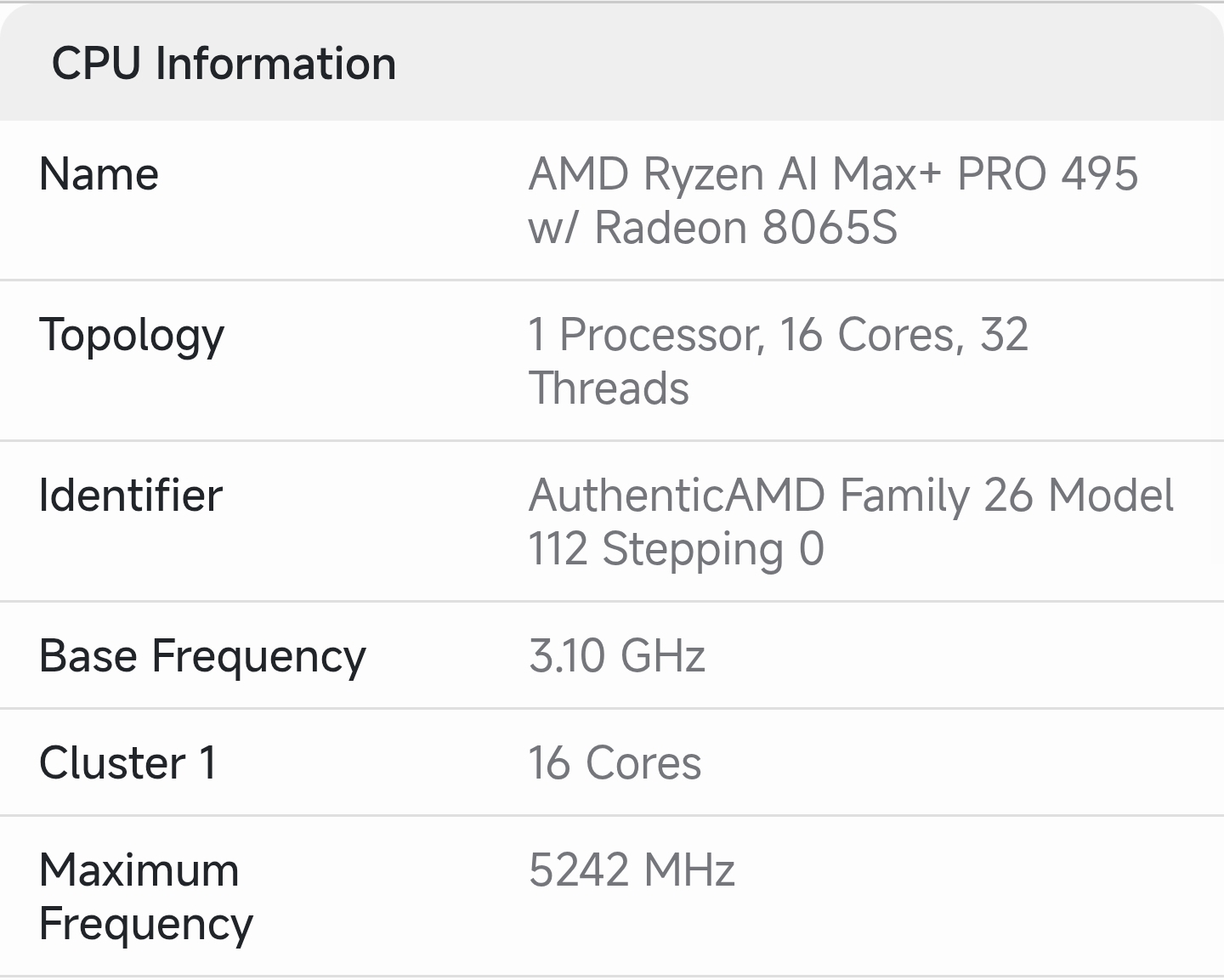Select the Identifier row label
1224x980 pixels.
tap(131, 495)
